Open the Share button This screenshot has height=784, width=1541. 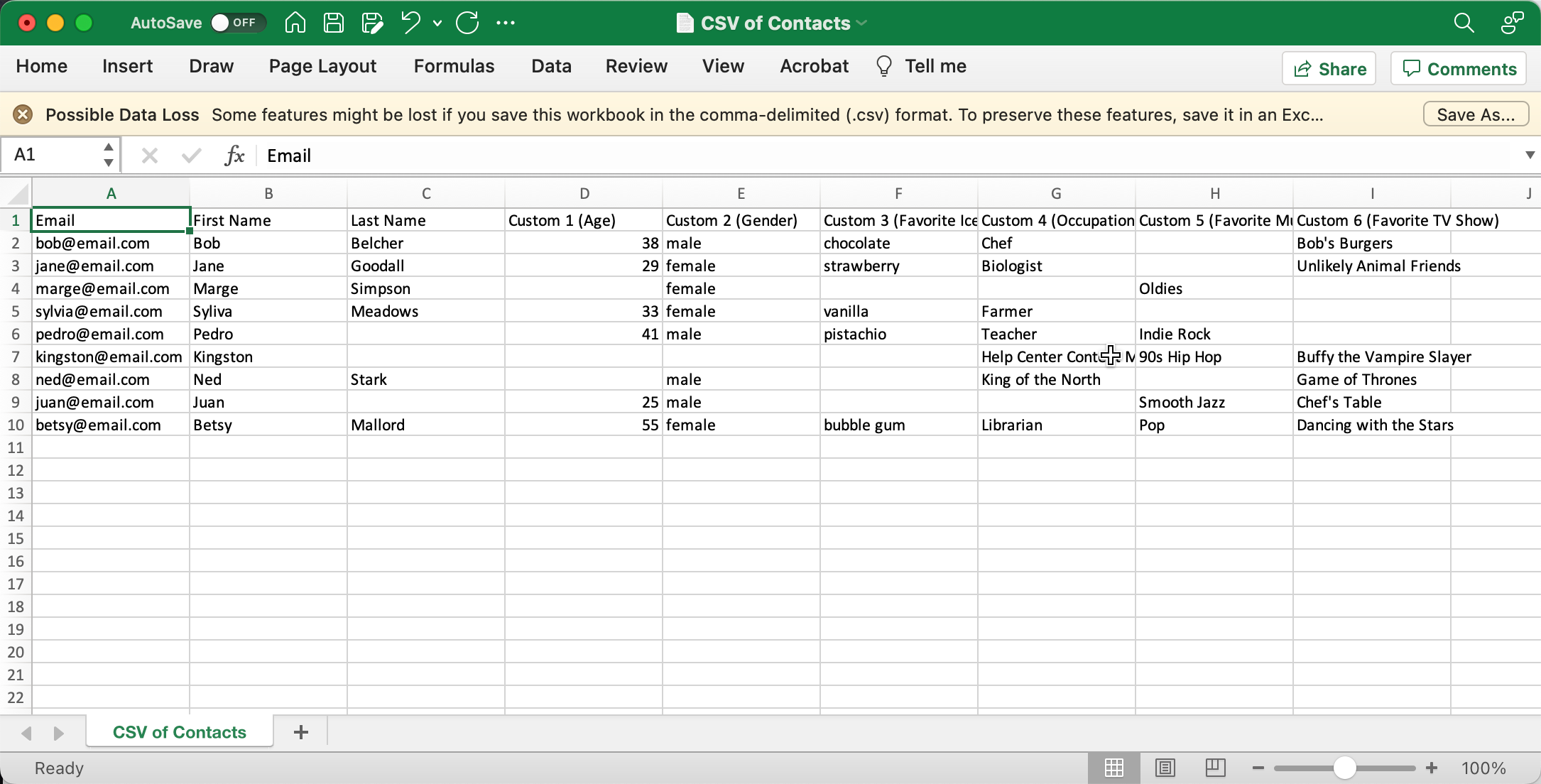[x=1328, y=68]
